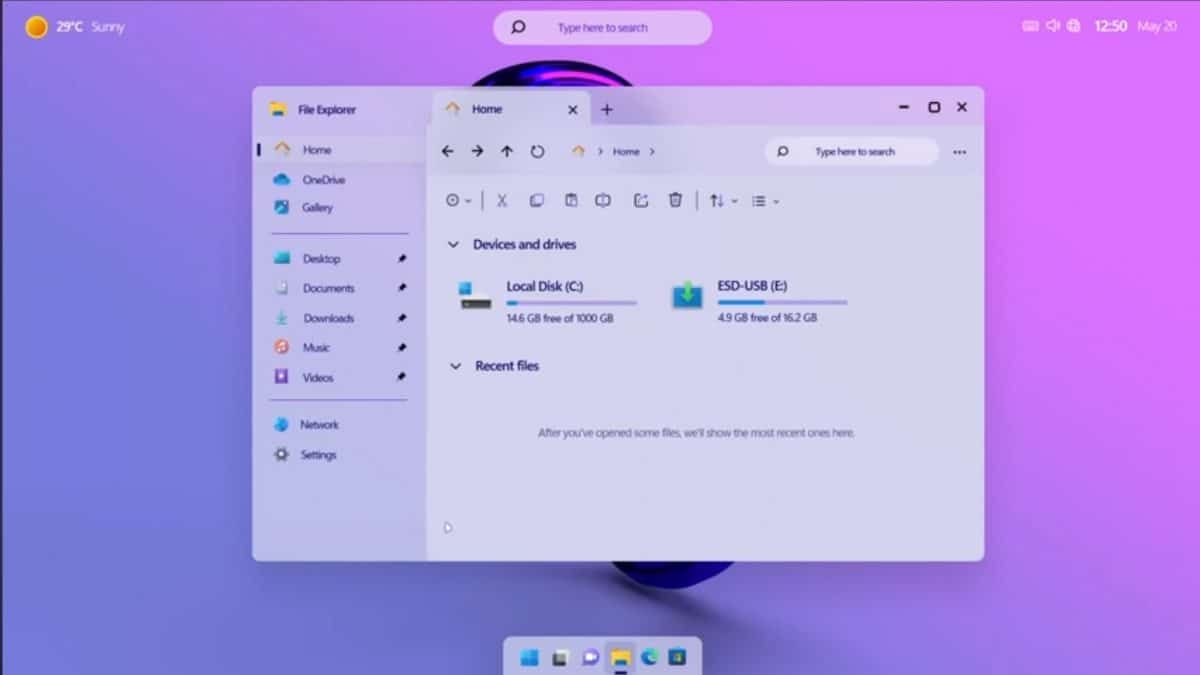Click the Cut scissors icon

[x=502, y=201]
